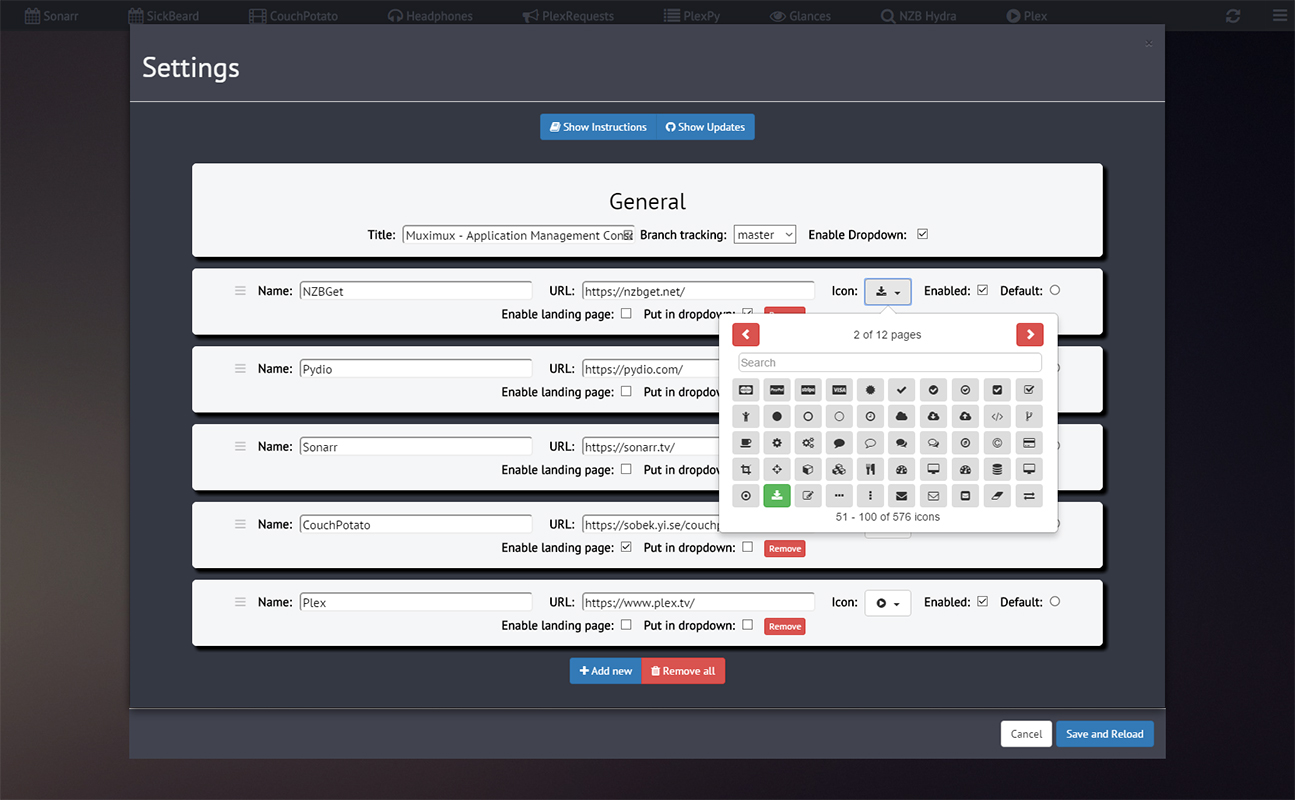Choose the plain checkmark icon

tap(902, 390)
